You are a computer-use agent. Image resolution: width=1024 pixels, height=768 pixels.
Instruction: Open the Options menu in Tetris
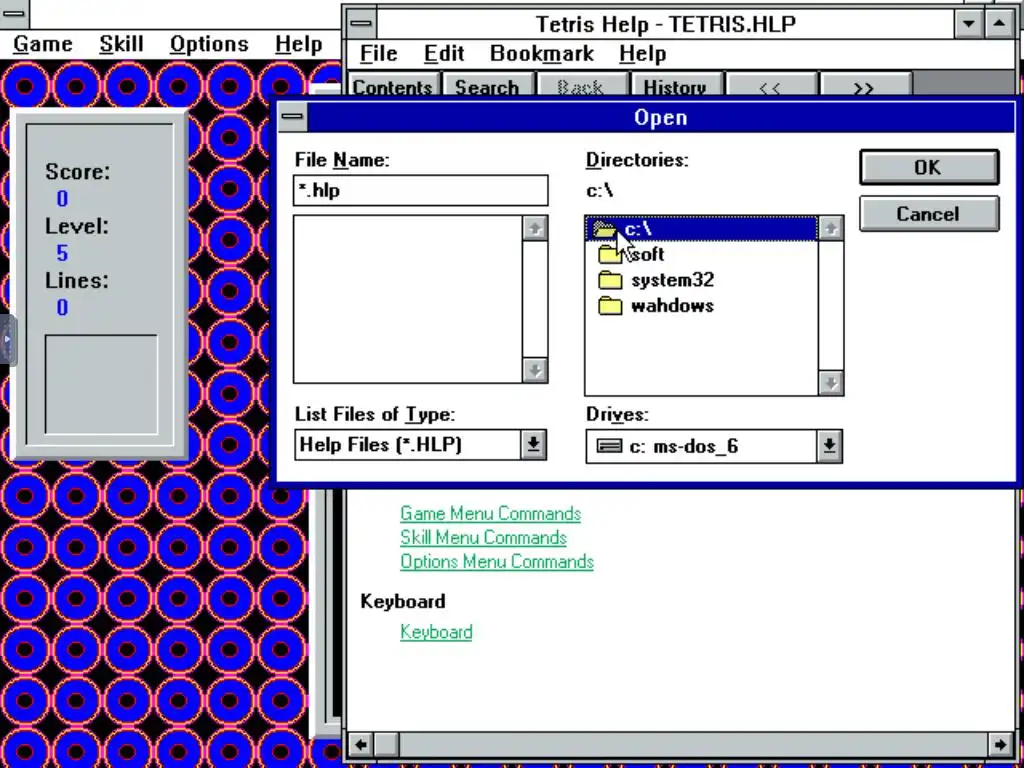[209, 44]
